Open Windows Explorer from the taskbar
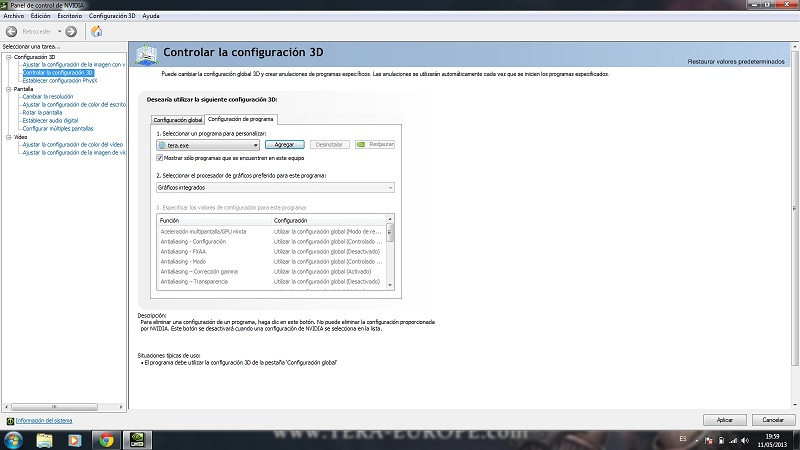The width and height of the screenshot is (800, 450). [x=44, y=440]
